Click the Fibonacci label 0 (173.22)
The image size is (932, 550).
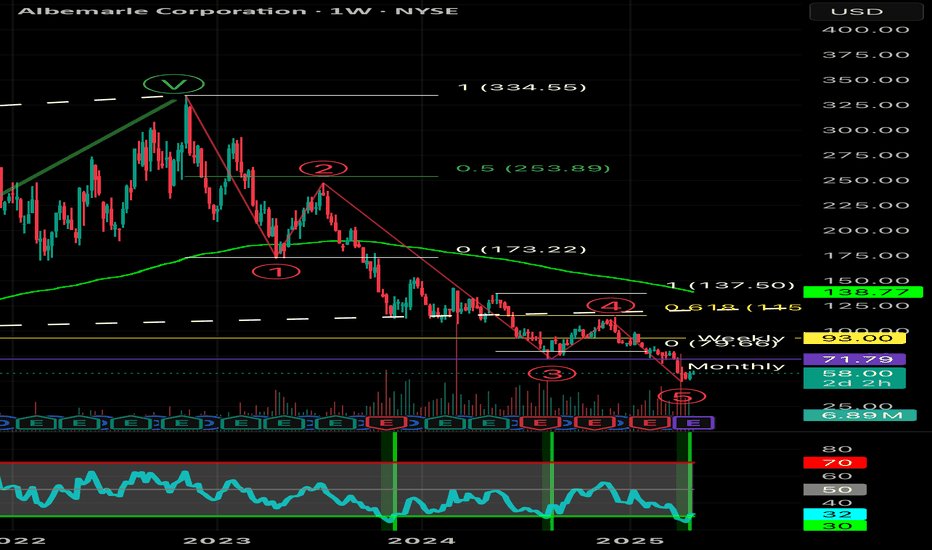click(521, 249)
